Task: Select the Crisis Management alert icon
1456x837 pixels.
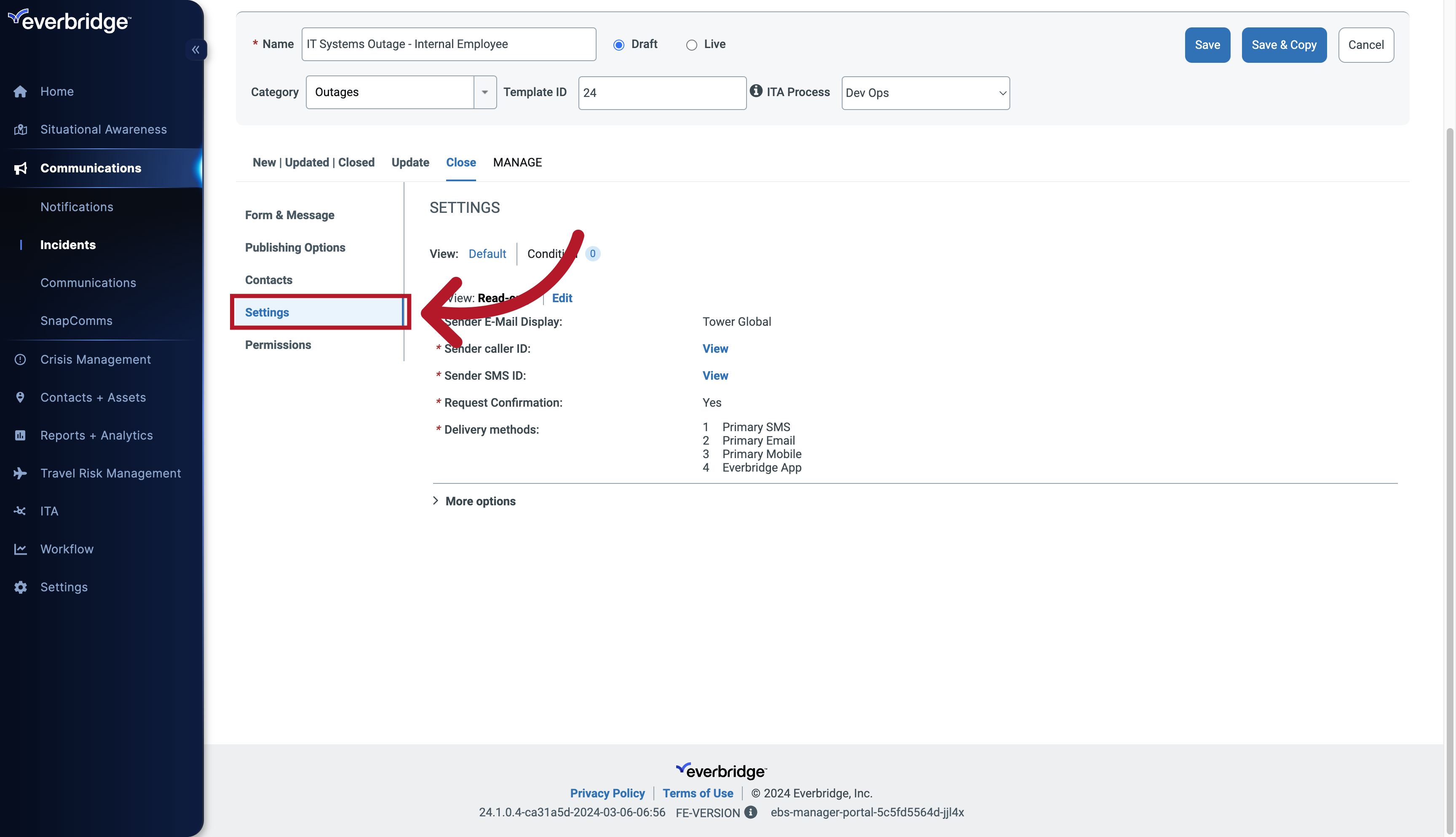Action: [x=20, y=359]
